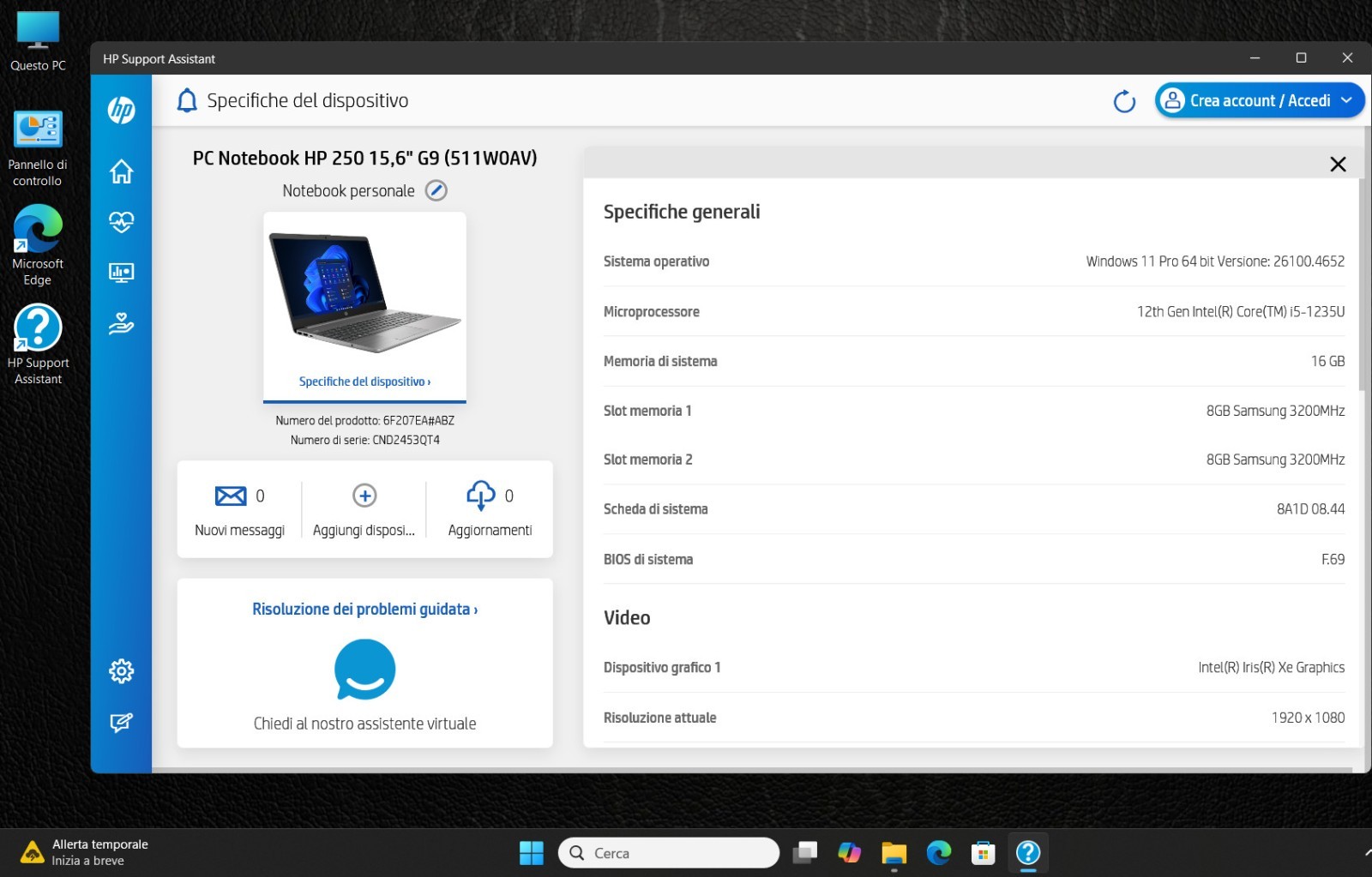Go to the Home icon in sidebar

[121, 171]
